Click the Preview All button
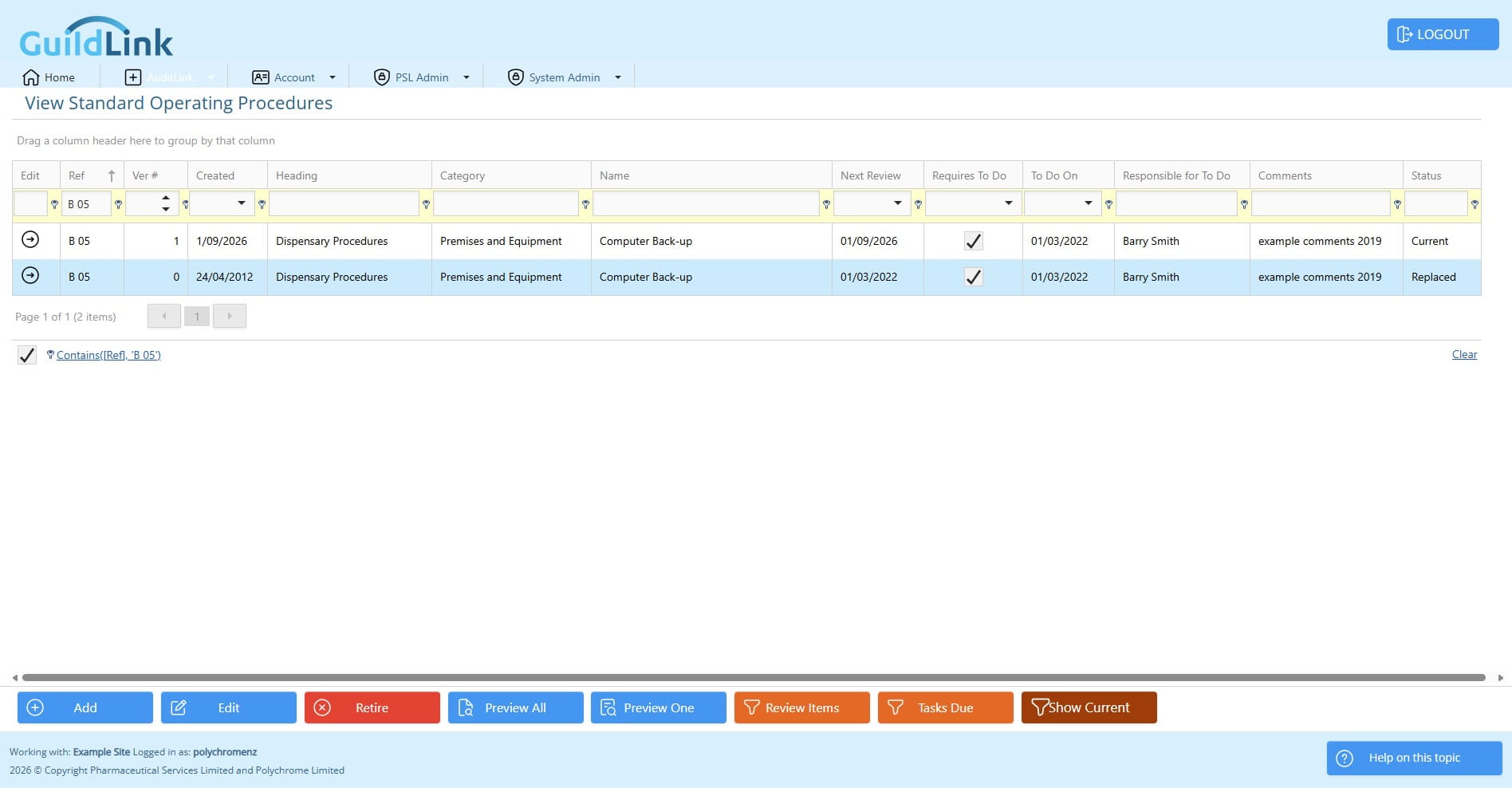Screen dimensions: 1512x788 [516, 707]
